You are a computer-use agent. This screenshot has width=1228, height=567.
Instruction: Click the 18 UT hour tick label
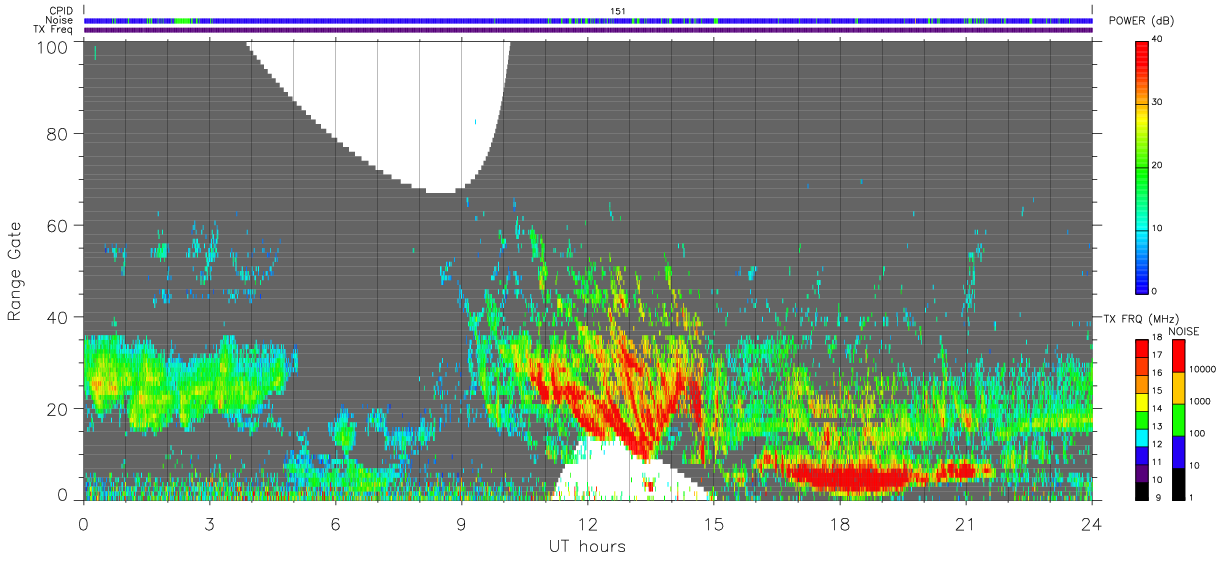[840, 524]
